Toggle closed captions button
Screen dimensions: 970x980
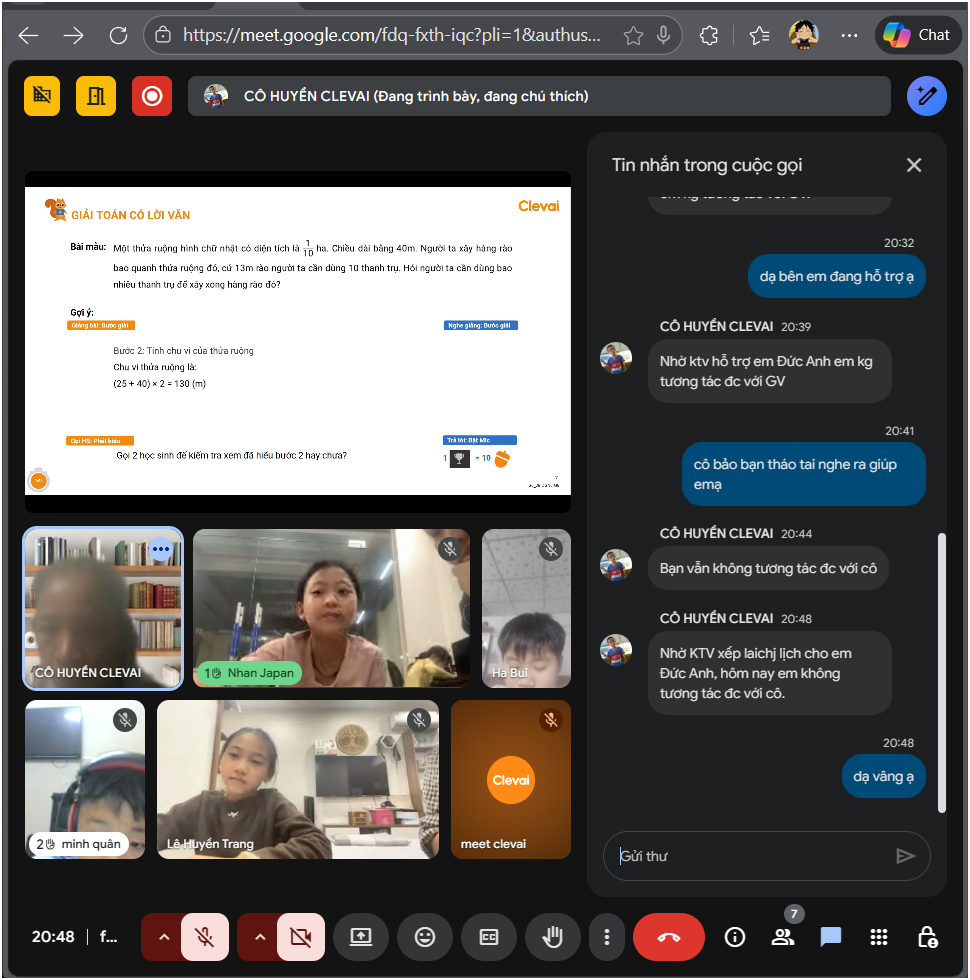coord(489,937)
